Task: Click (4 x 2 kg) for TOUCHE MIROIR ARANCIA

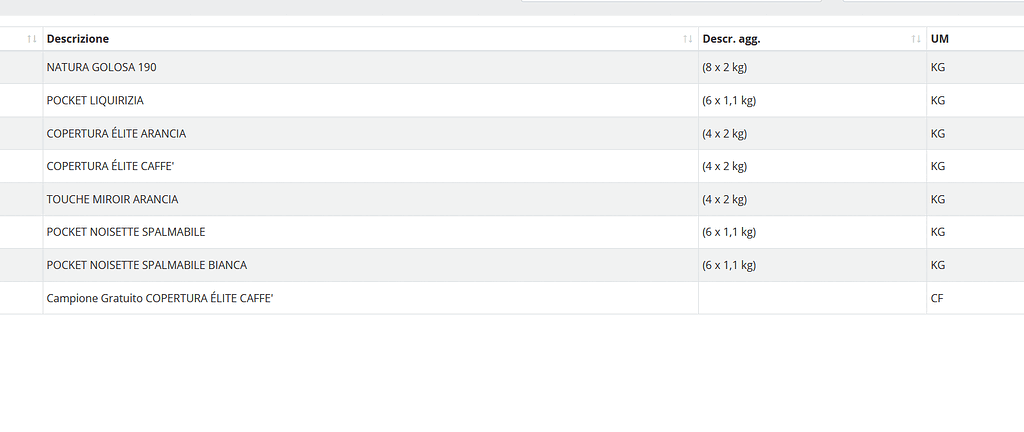Action: pyautogui.click(x=725, y=200)
